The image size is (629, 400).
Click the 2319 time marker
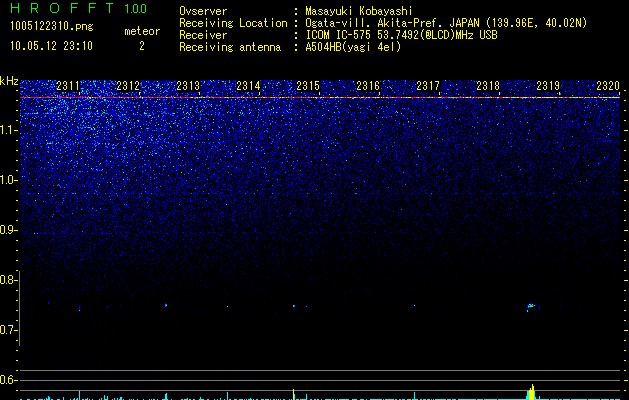coord(548,86)
